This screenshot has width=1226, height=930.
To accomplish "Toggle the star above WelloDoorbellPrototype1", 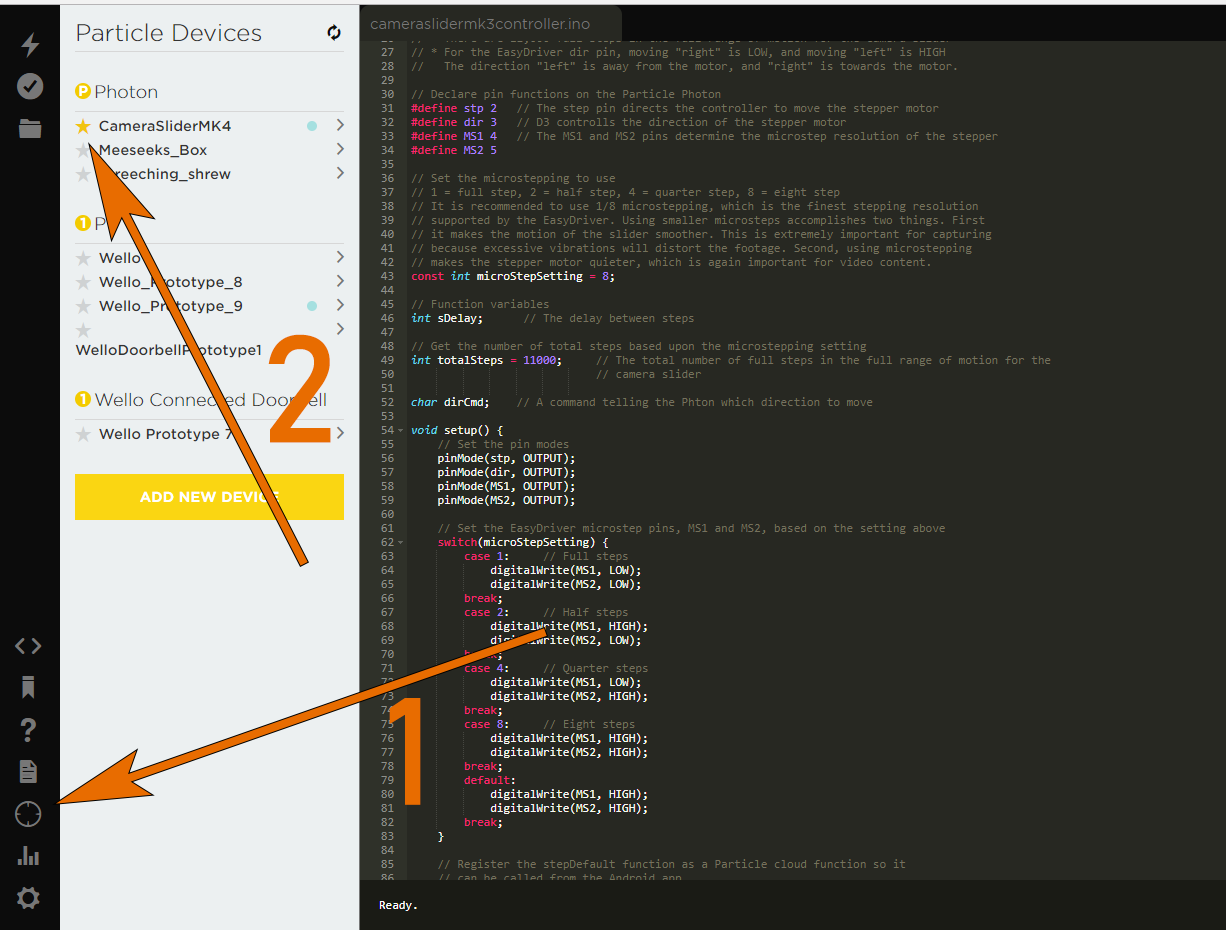I will click(83, 330).
